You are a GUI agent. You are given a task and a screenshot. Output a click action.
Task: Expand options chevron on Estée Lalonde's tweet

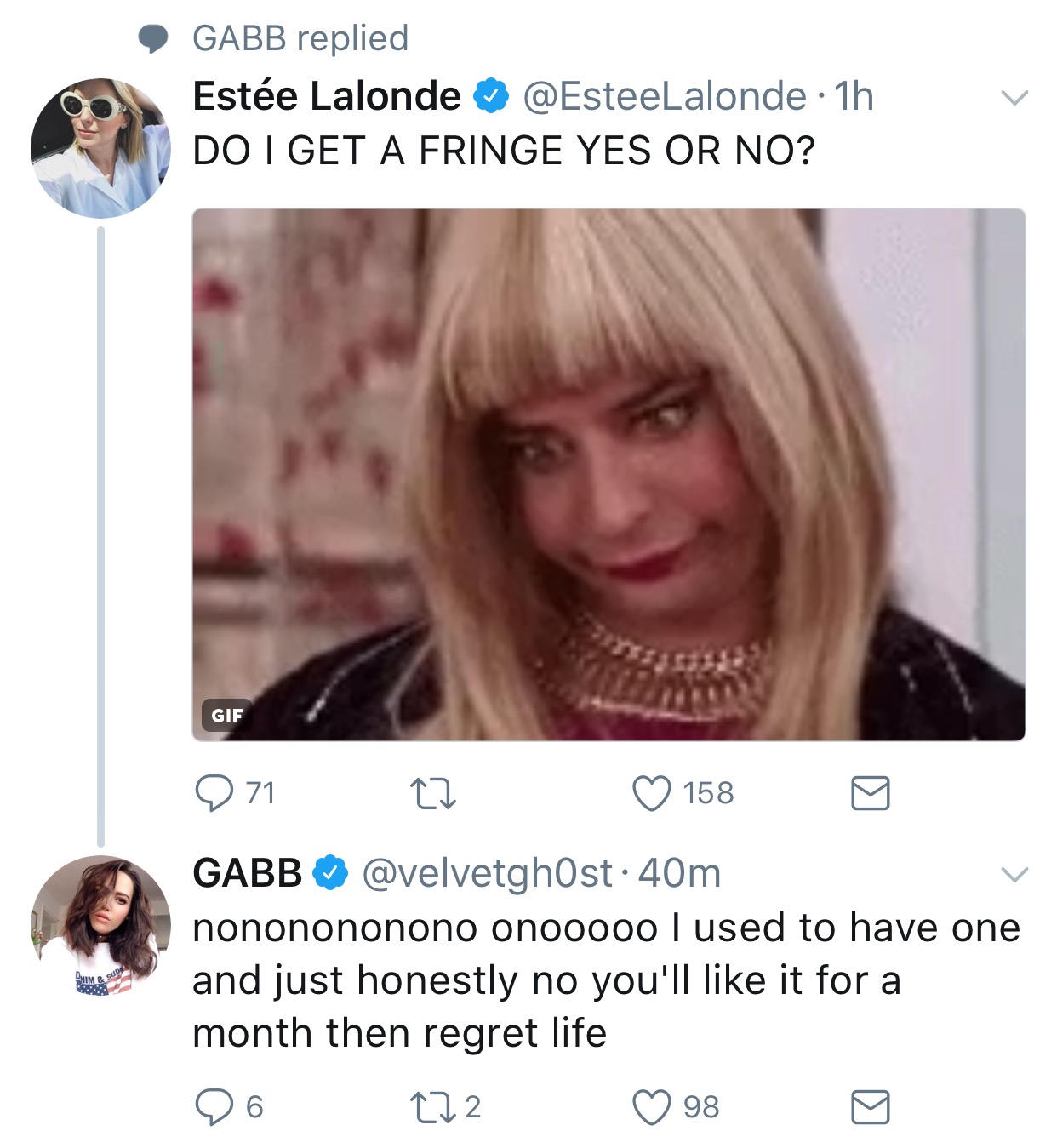pyautogui.click(x=1014, y=98)
